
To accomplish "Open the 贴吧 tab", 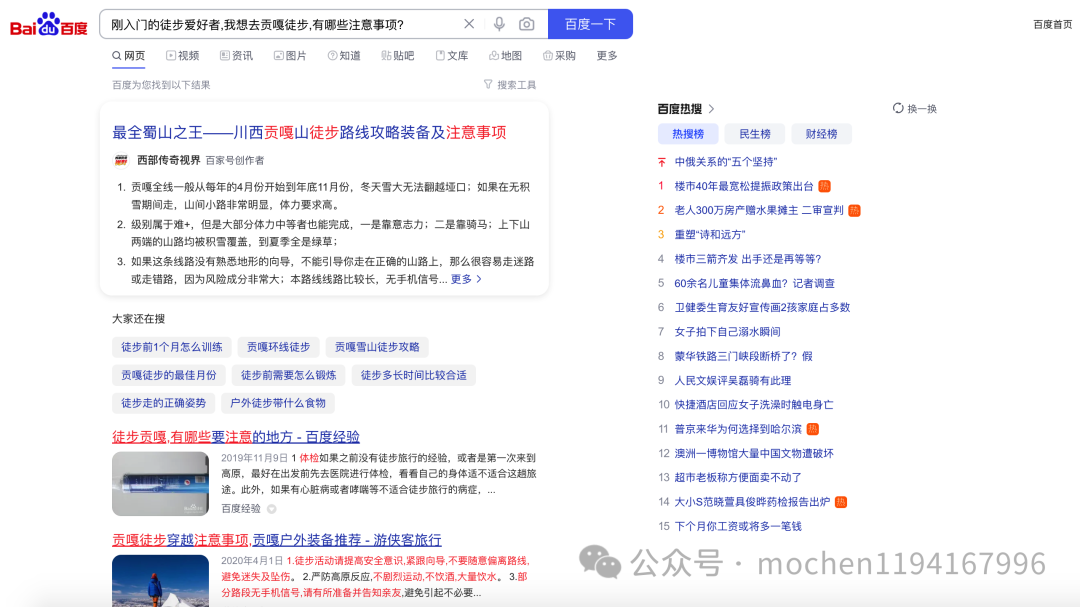I will [397, 56].
